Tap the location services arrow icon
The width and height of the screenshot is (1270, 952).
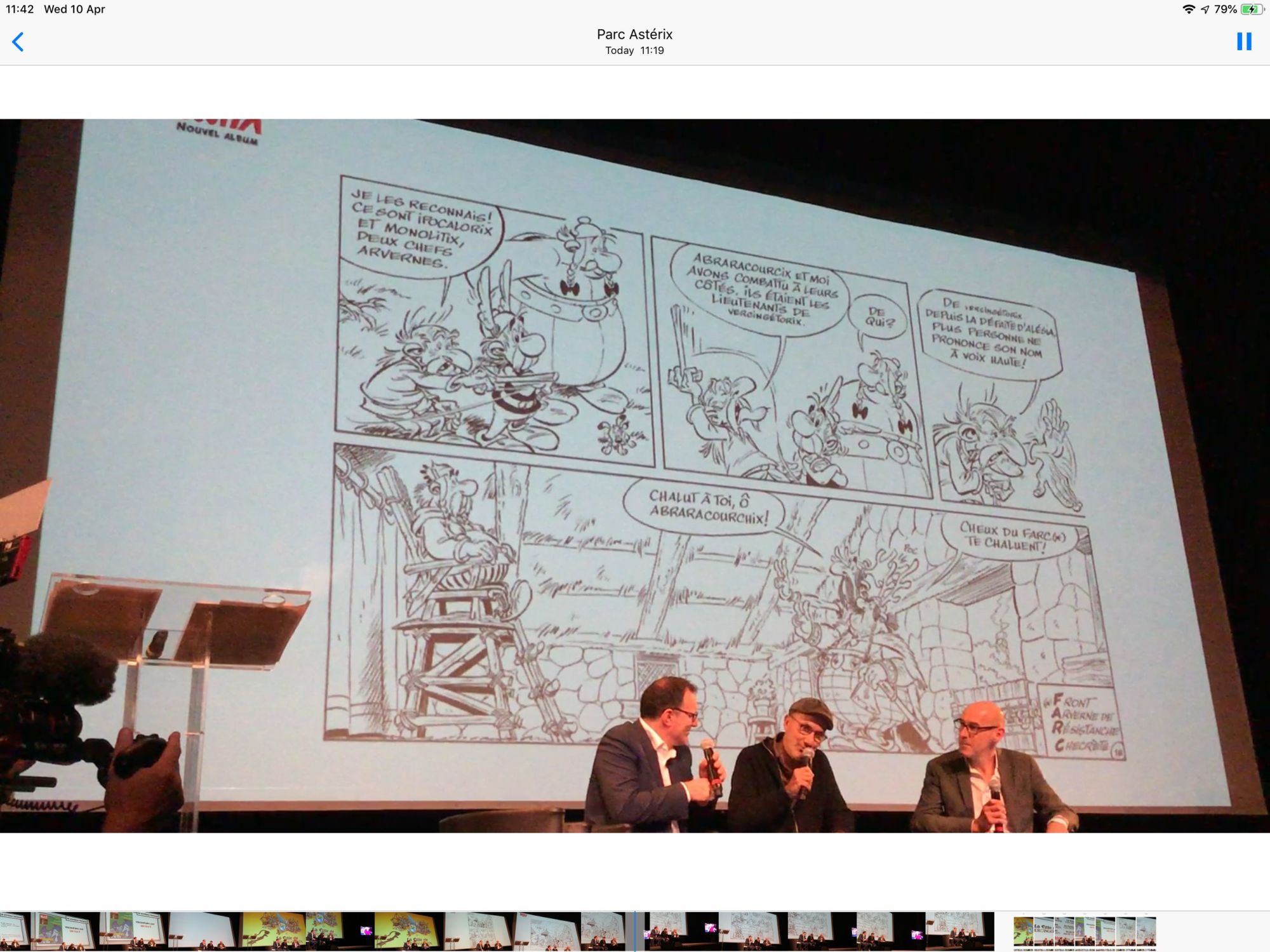tap(1205, 10)
